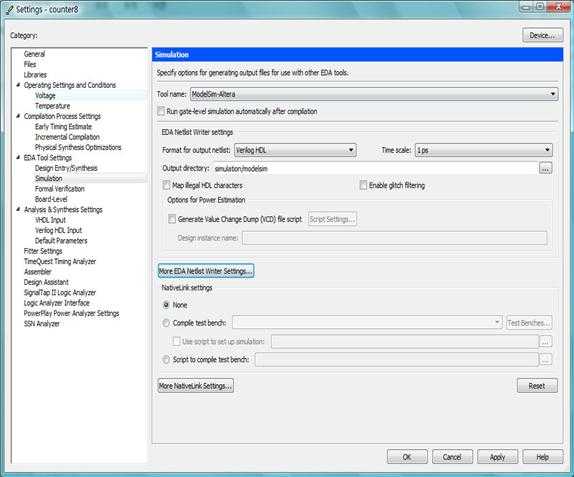Open Voltage settings
The width and height of the screenshot is (574, 477).
pyautogui.click(x=45, y=95)
